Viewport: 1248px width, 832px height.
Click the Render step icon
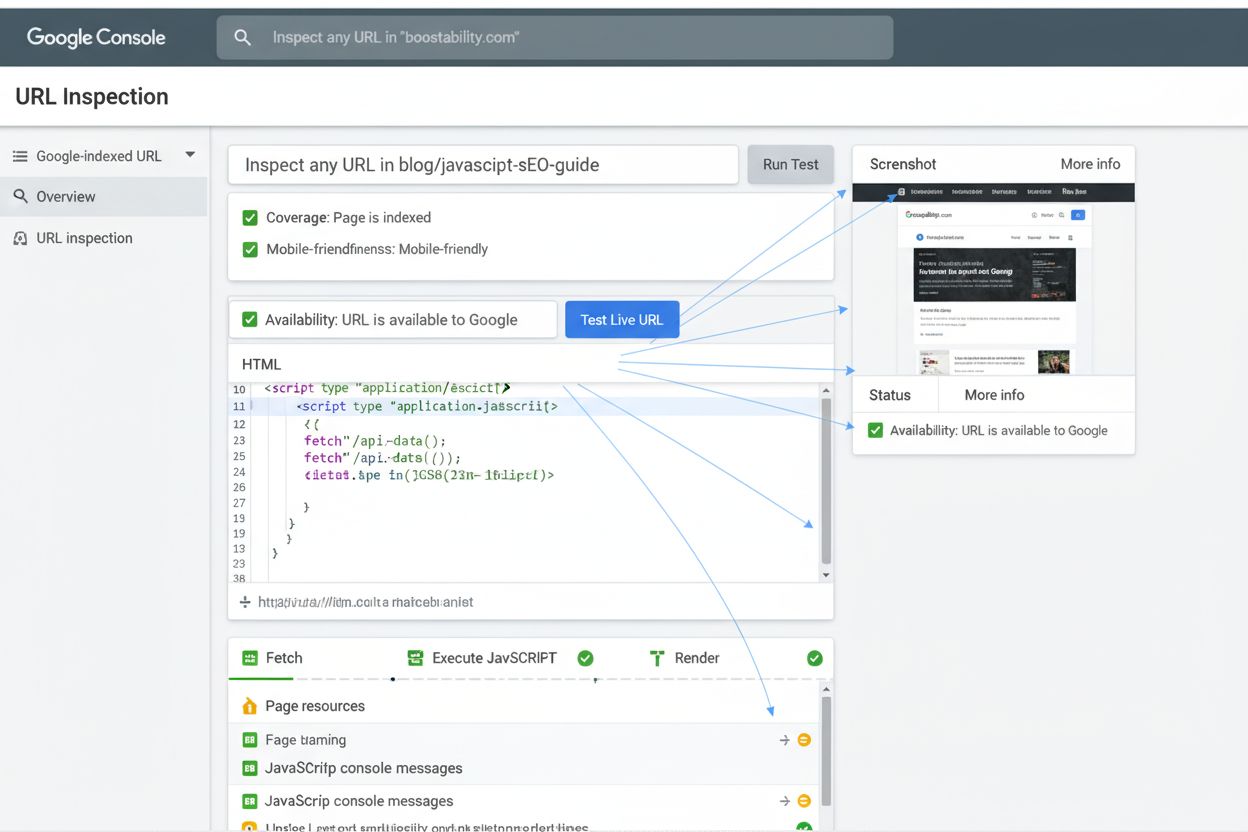click(657, 658)
